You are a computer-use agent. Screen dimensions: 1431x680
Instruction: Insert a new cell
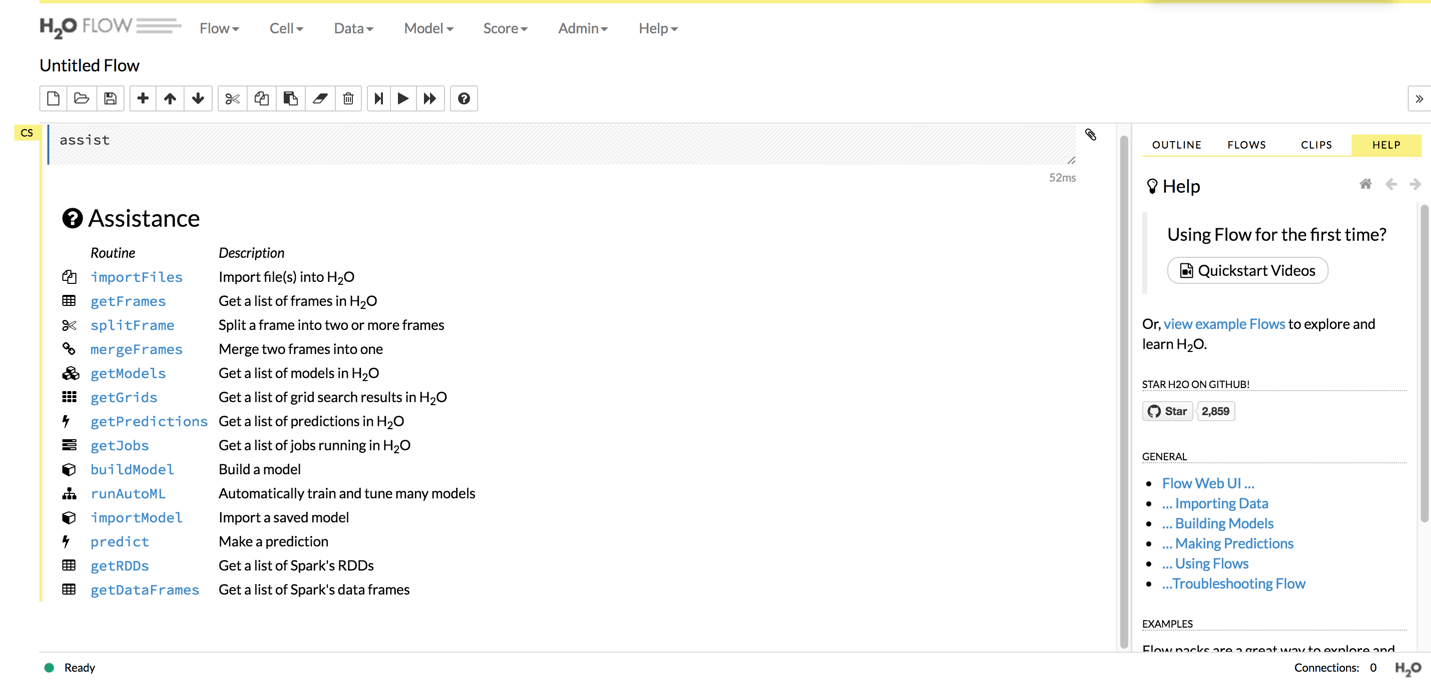142,98
